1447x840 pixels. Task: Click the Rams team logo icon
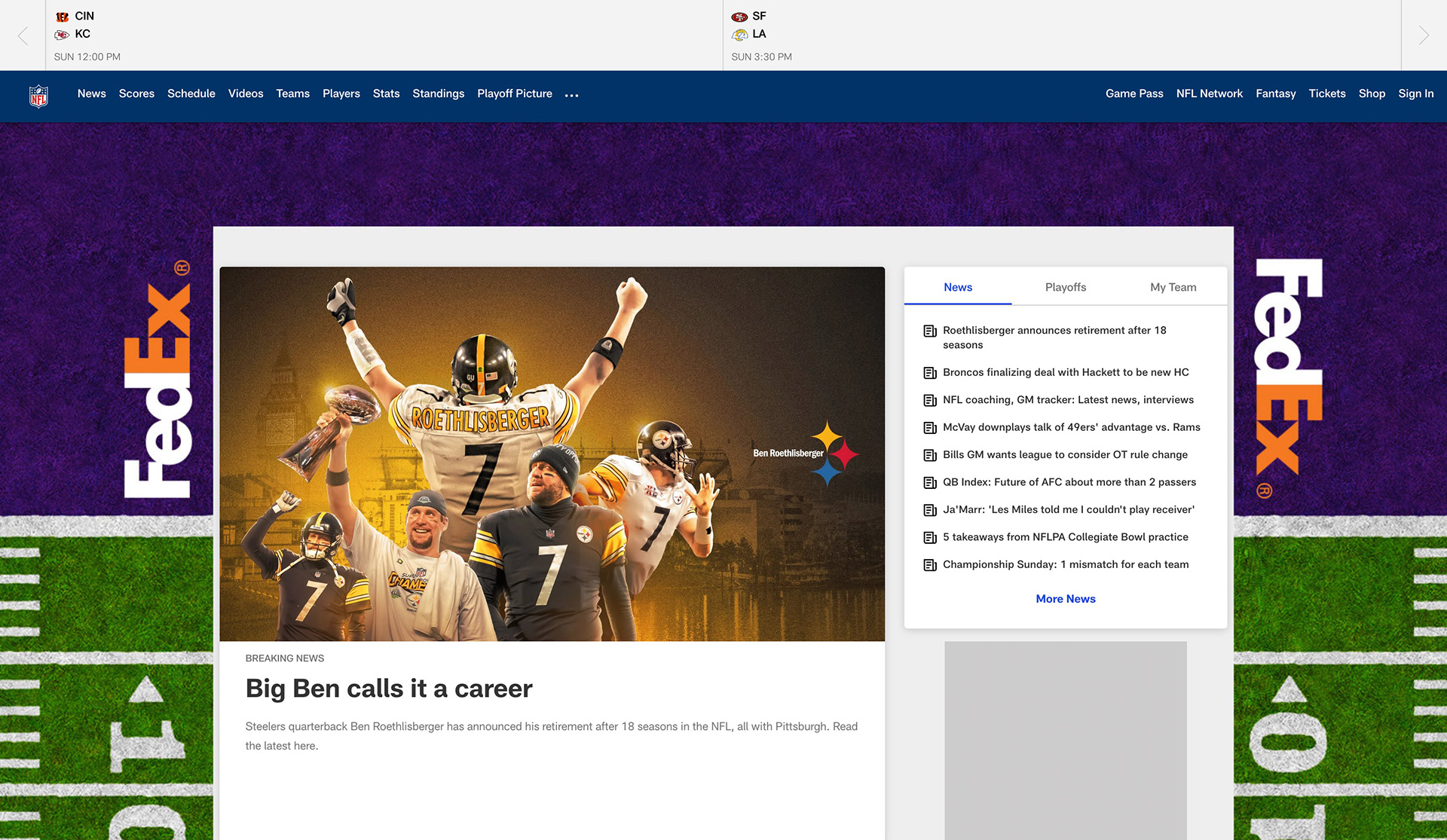coord(739,35)
